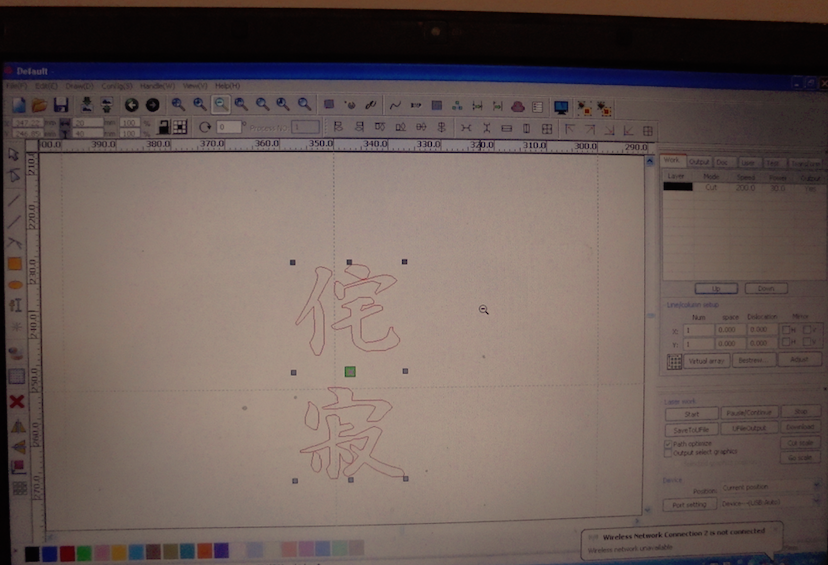Click the red X delete tool
The image size is (828, 565).
(17, 402)
